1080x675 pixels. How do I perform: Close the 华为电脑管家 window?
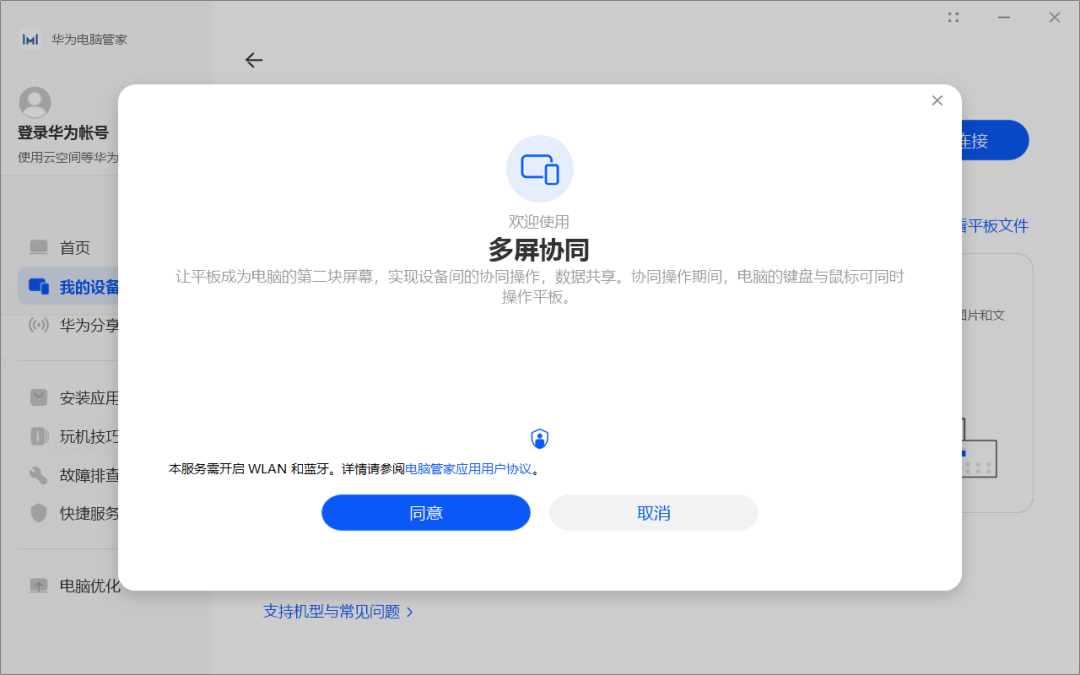click(x=1055, y=17)
